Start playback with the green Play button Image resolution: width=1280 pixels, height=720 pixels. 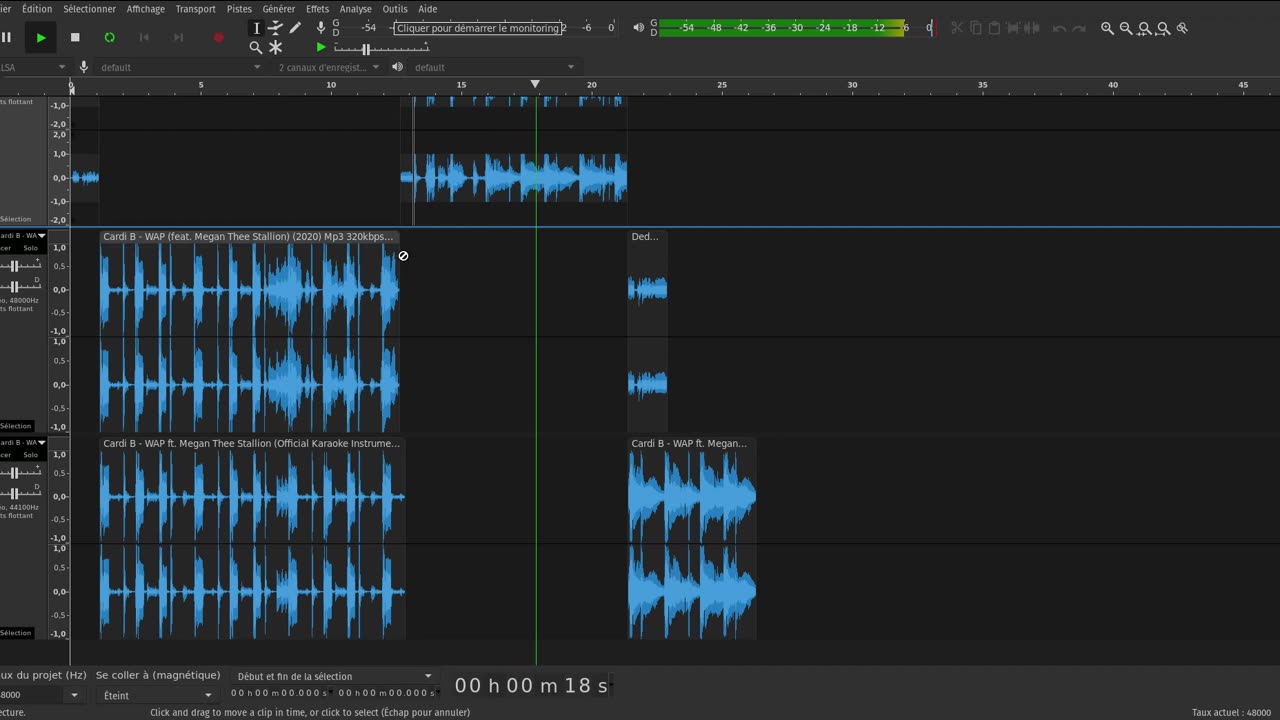41,37
